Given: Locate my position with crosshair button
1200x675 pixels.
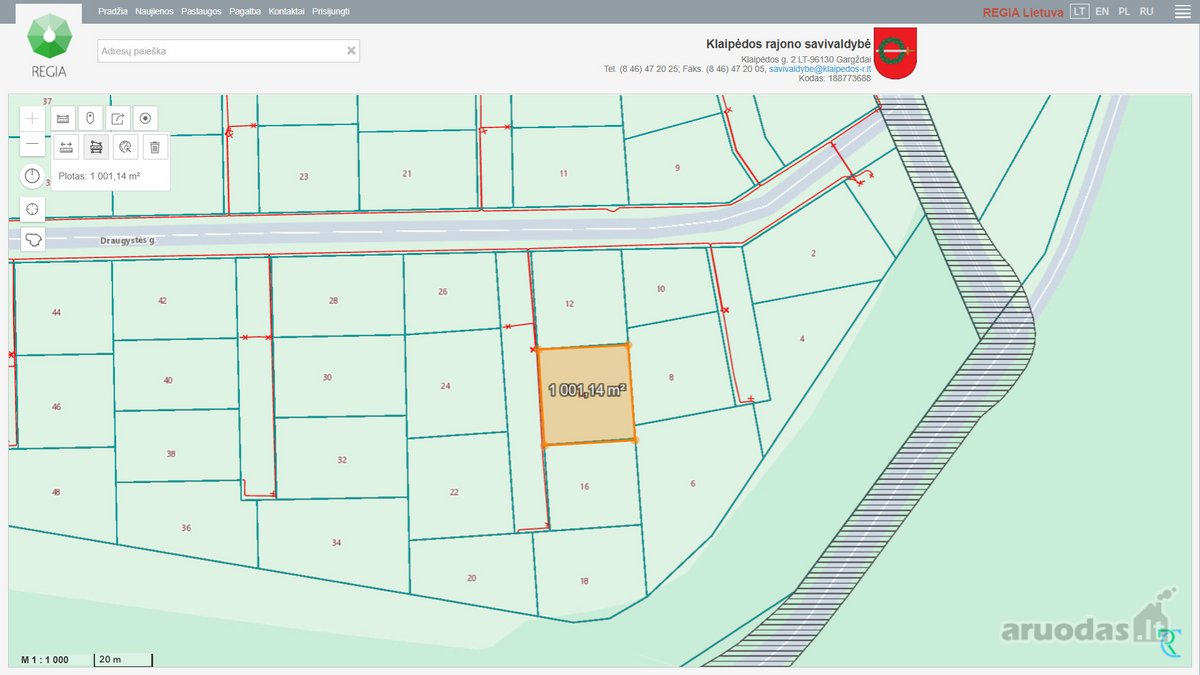Looking at the screenshot, I should (x=33, y=209).
